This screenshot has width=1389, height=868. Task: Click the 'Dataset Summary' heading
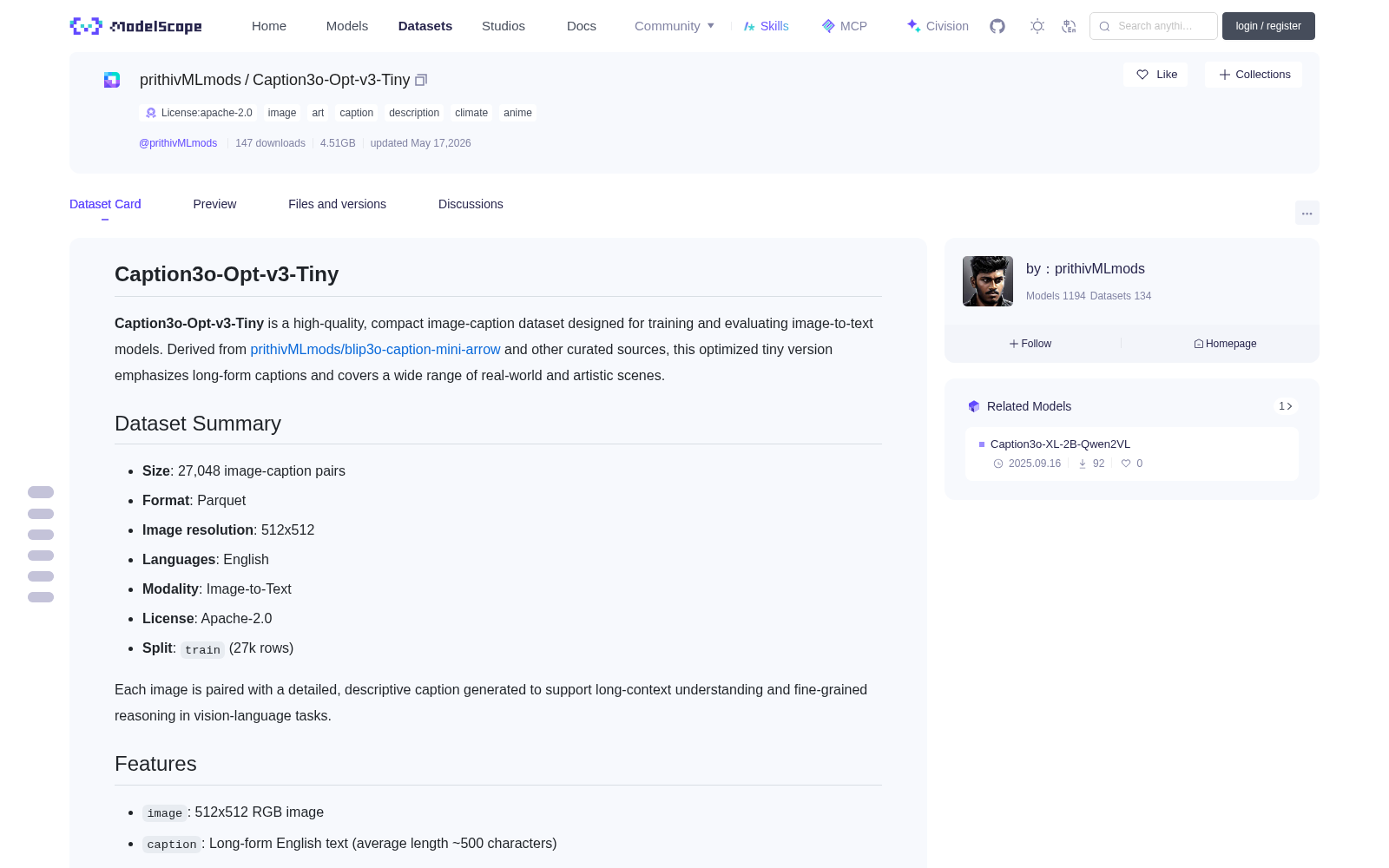coord(198,424)
